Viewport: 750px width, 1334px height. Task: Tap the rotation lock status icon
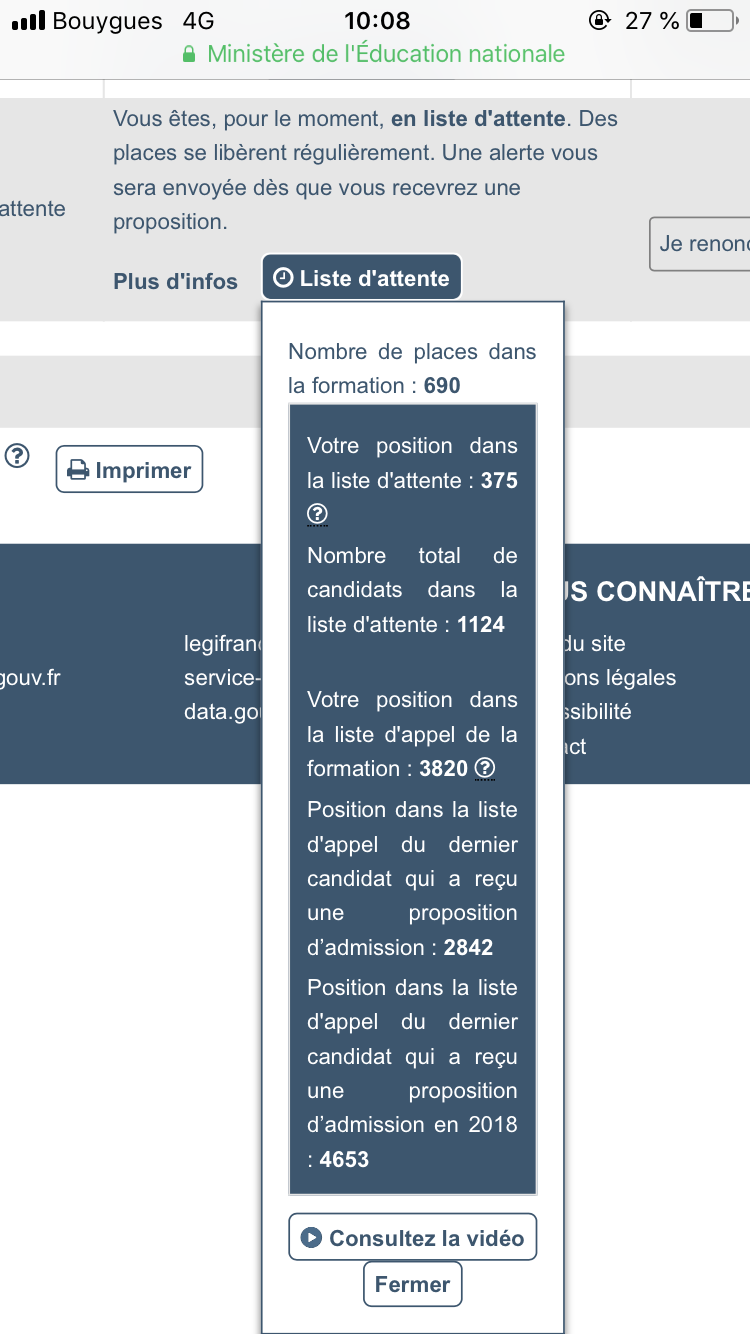tap(600, 20)
